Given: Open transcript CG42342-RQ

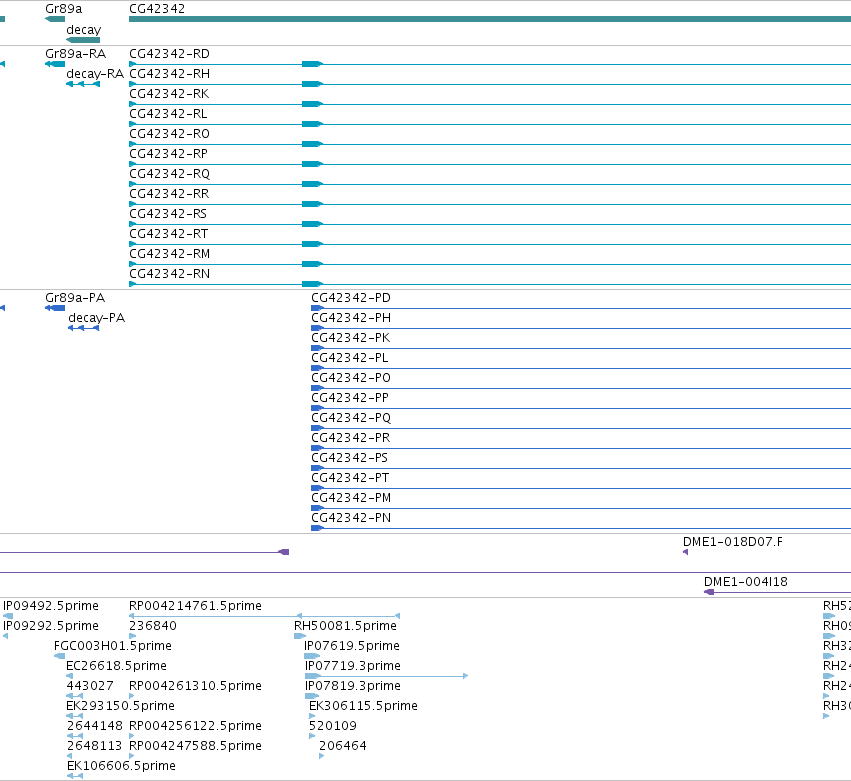Looking at the screenshot, I should (169, 174).
